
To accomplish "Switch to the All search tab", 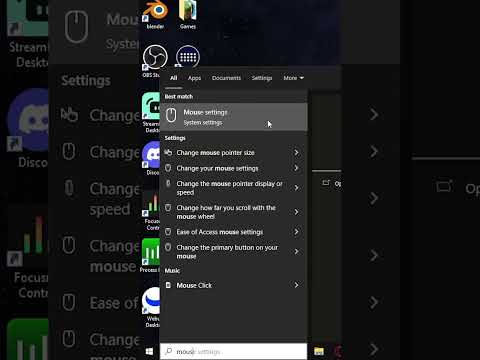I will click(x=173, y=78).
